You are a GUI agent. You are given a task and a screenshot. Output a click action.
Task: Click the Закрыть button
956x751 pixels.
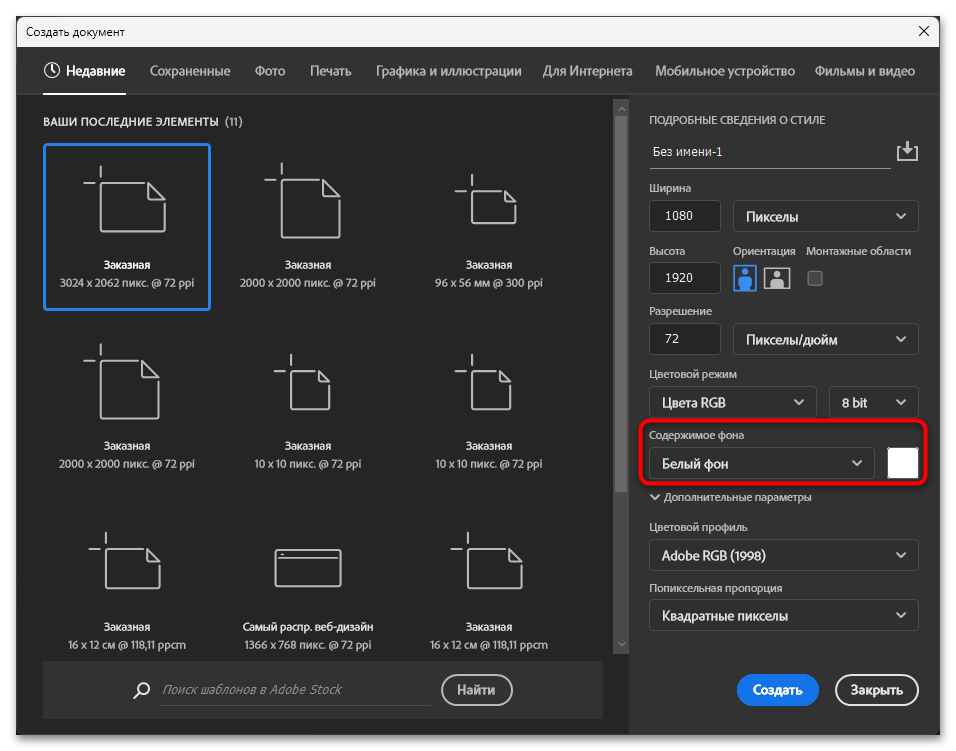click(877, 690)
